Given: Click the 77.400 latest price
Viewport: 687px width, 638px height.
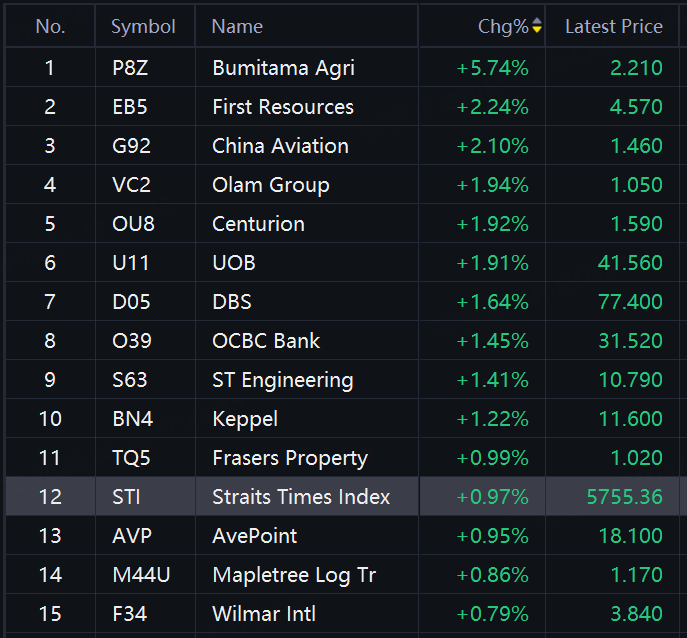Looking at the screenshot, I should coord(630,302).
